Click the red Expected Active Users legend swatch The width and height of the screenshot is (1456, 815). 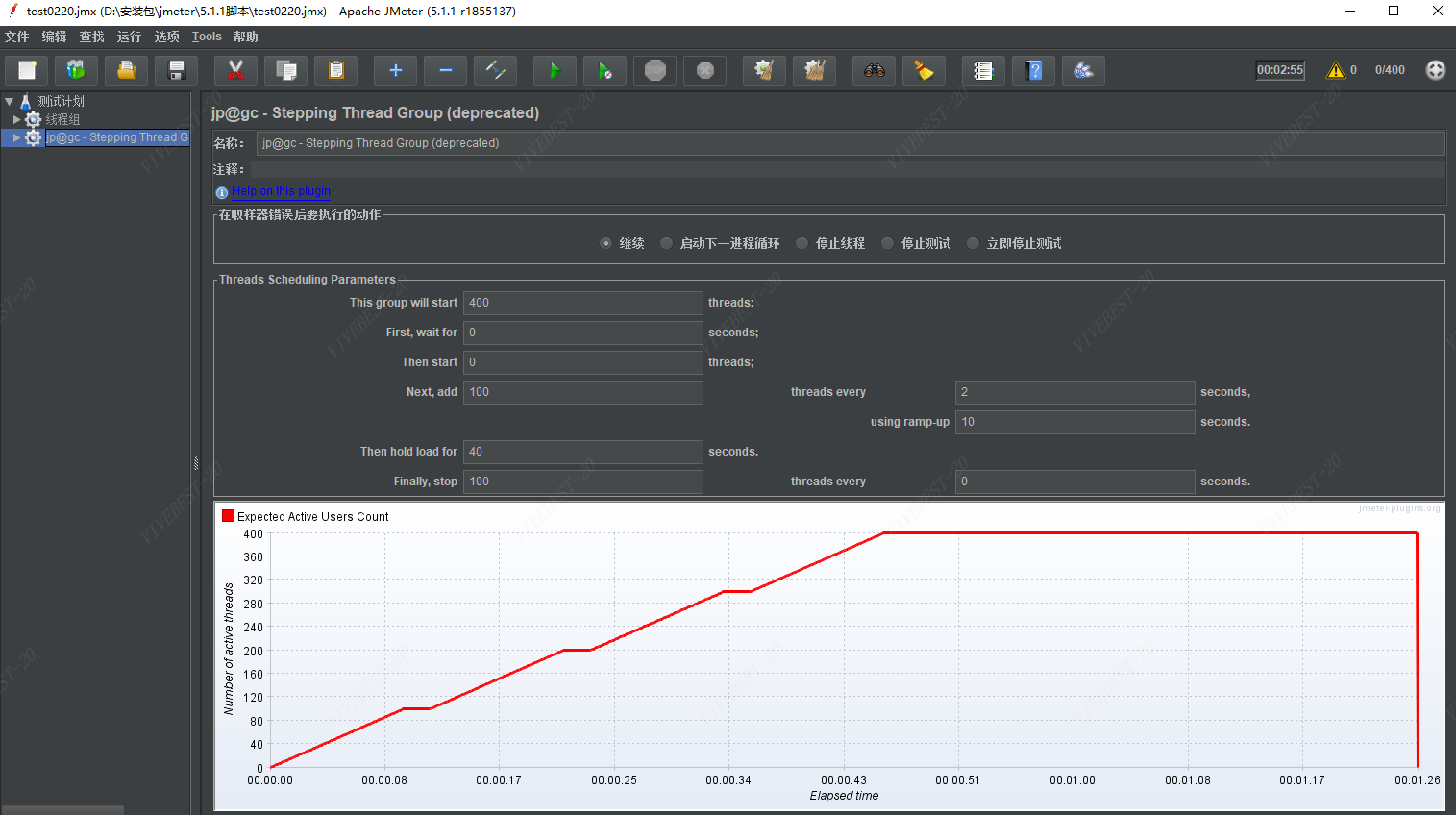[228, 516]
